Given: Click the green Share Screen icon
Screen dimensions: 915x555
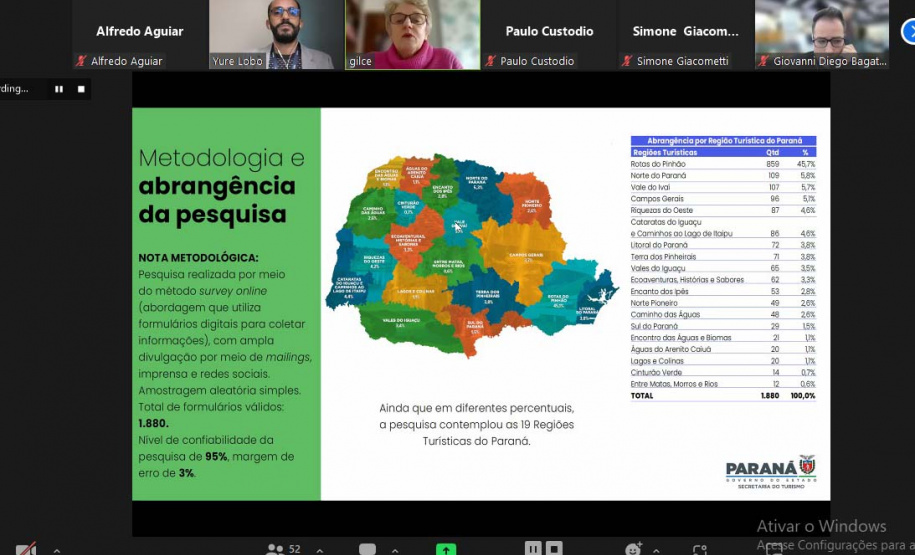Looking at the screenshot, I should [x=446, y=549].
